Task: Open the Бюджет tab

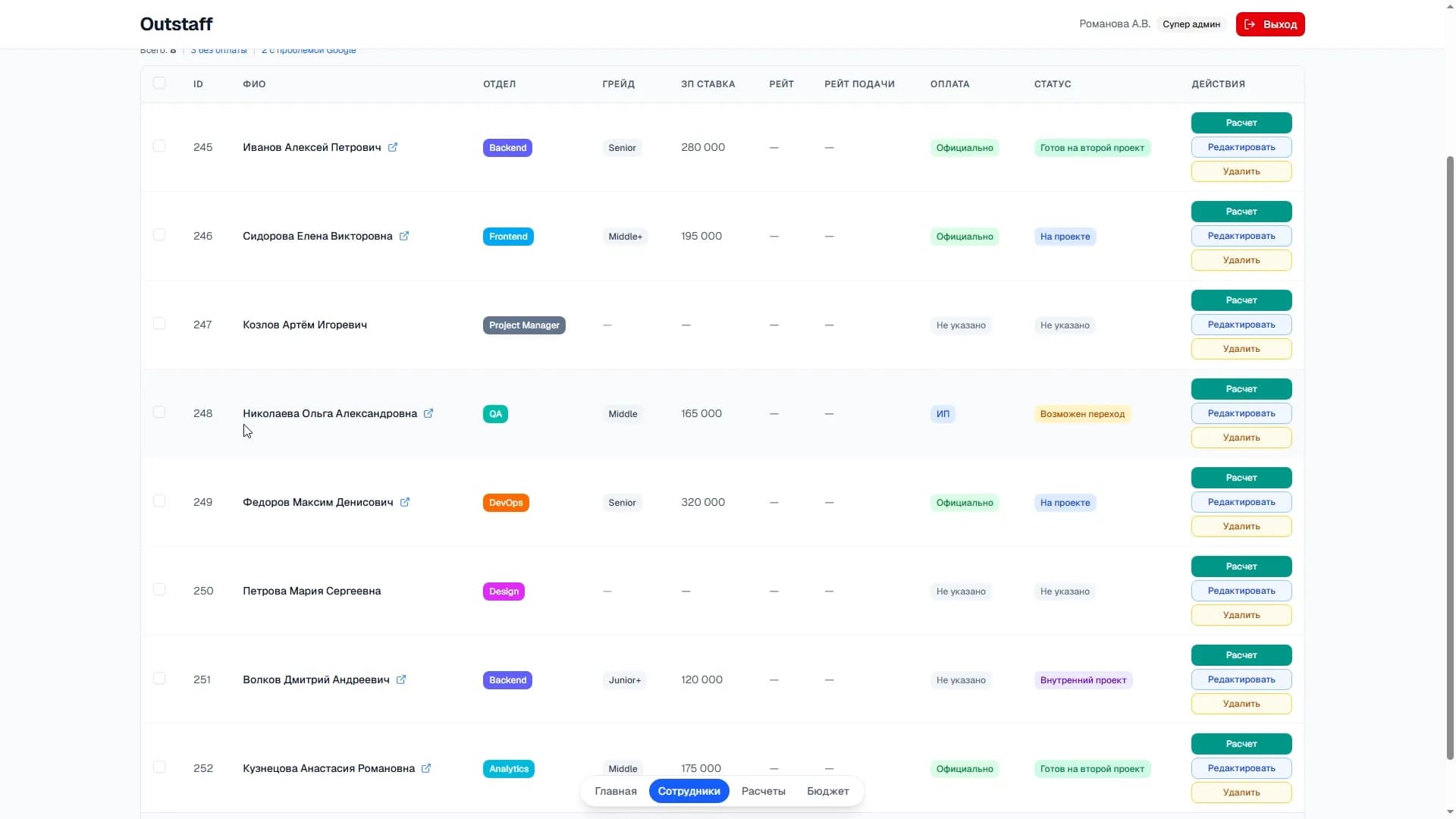Action: 828,791
